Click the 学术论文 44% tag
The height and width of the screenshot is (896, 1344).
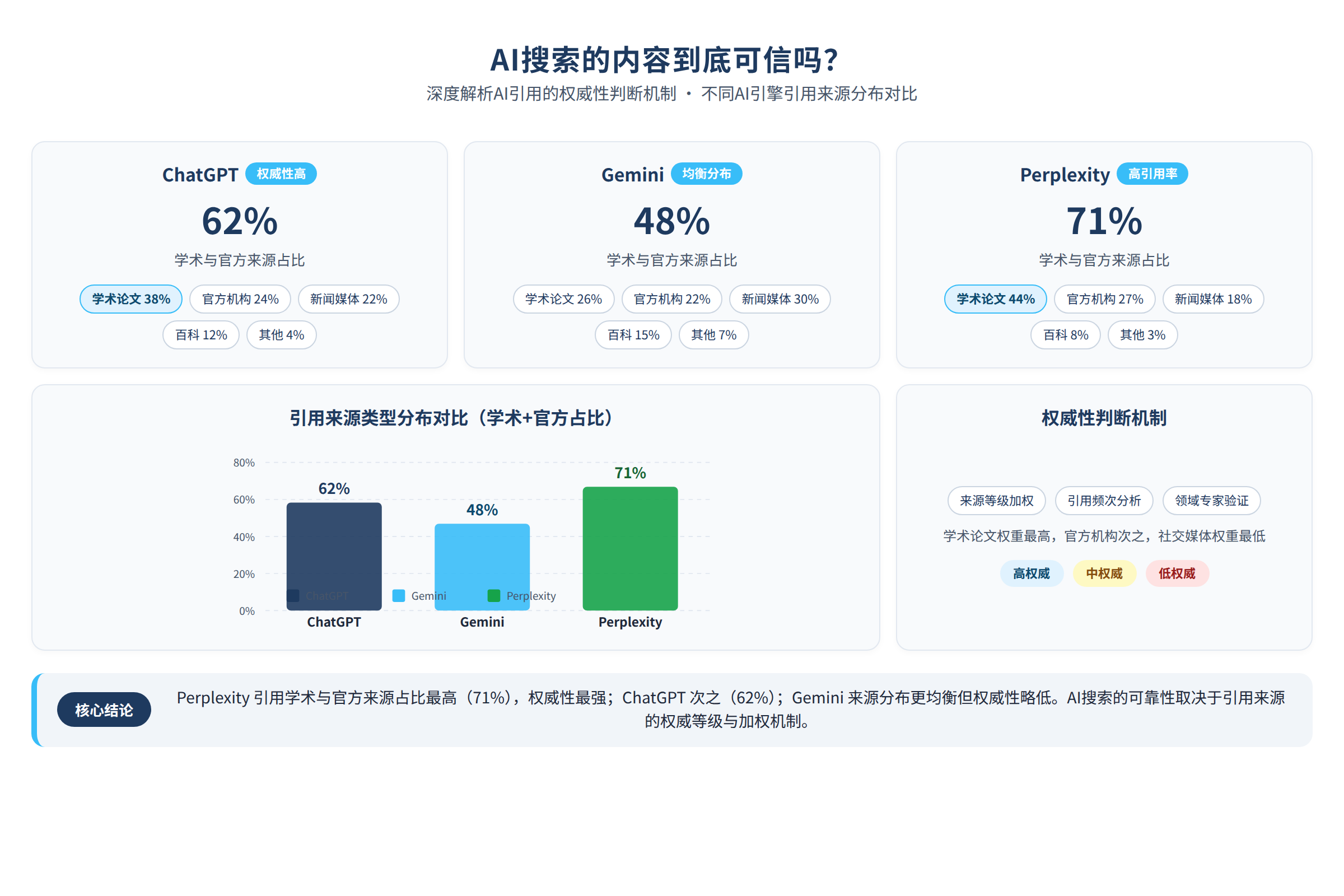tap(996, 299)
